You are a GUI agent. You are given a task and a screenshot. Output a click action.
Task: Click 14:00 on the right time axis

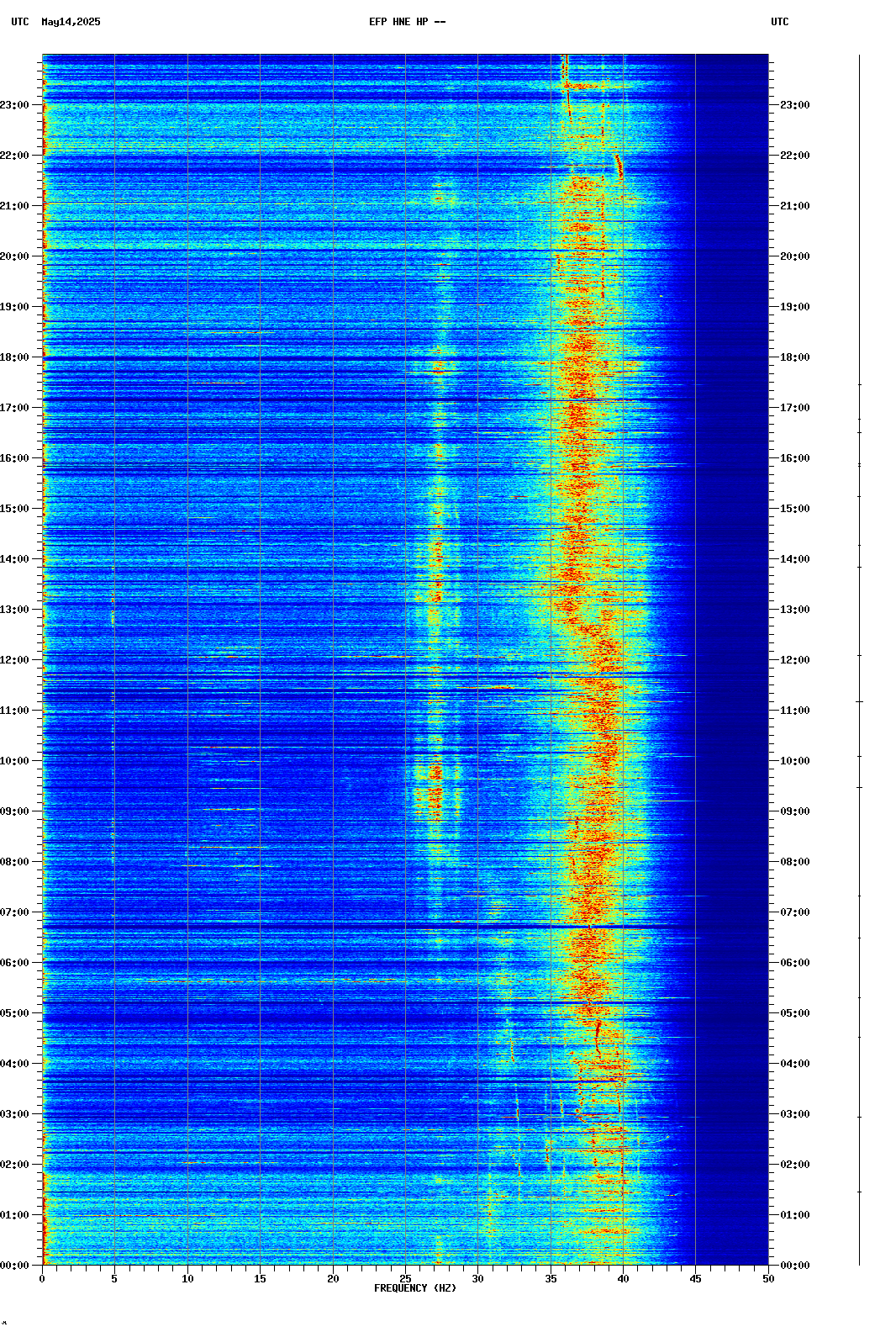(x=795, y=559)
